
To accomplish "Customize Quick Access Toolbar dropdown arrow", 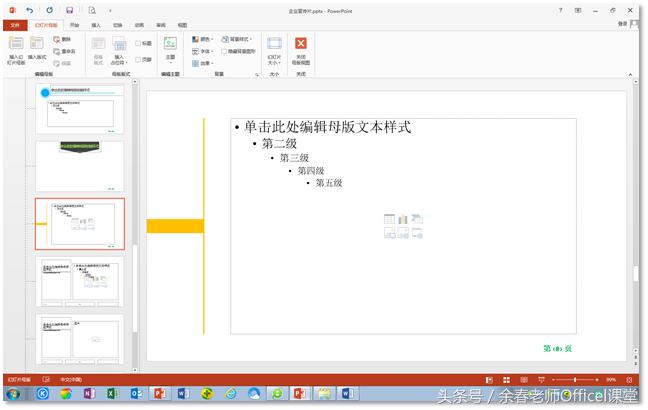I will [x=110, y=11].
